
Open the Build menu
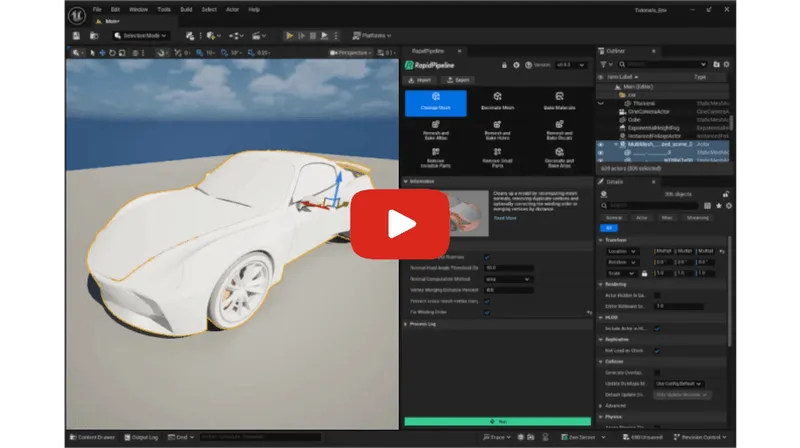point(186,10)
